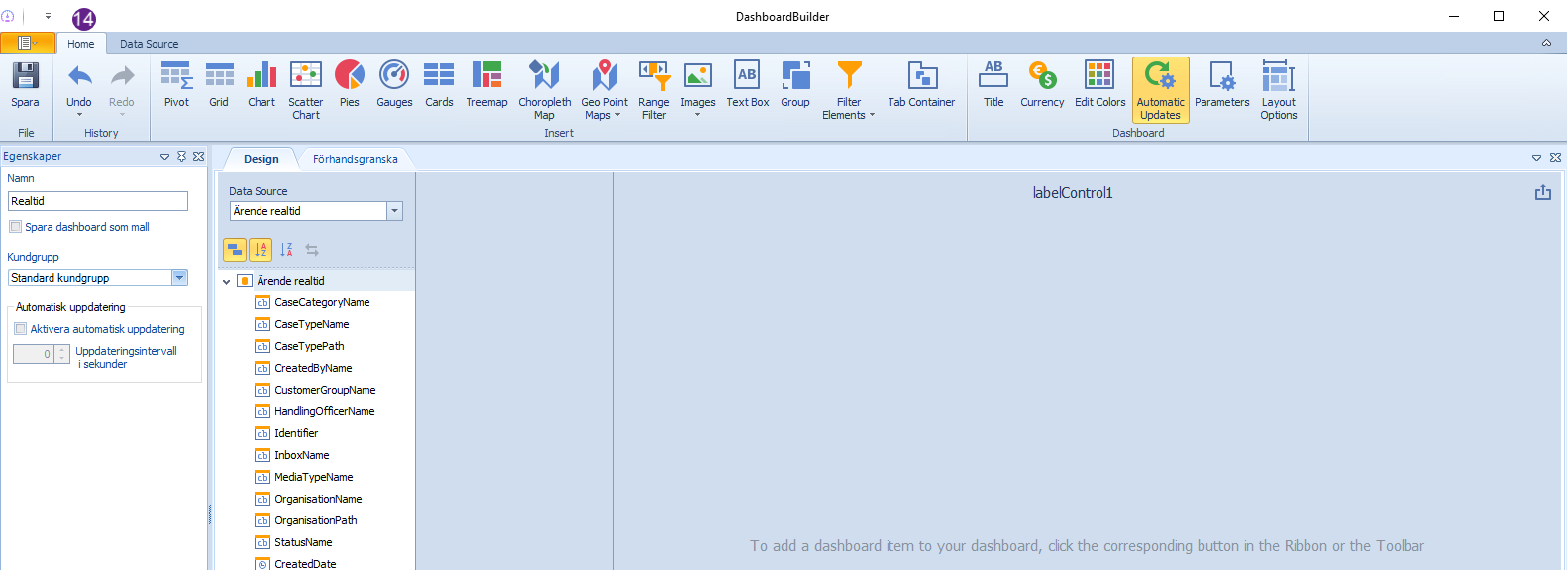Open Layout Options
Image resolution: width=1568 pixels, height=570 pixels.
click(1279, 90)
